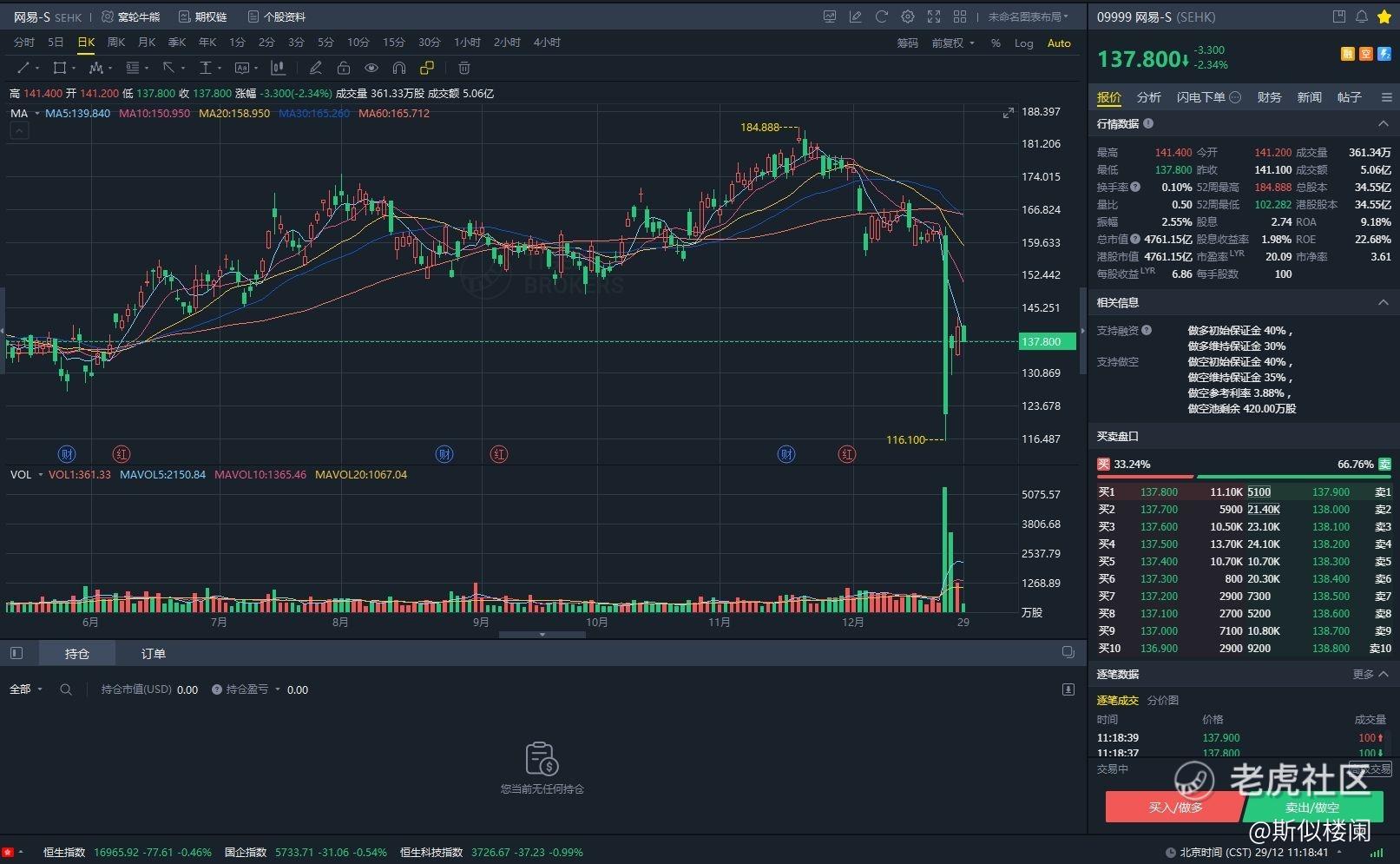
Task: Switch to 分时 intraday chart
Action: pyautogui.click(x=24, y=43)
